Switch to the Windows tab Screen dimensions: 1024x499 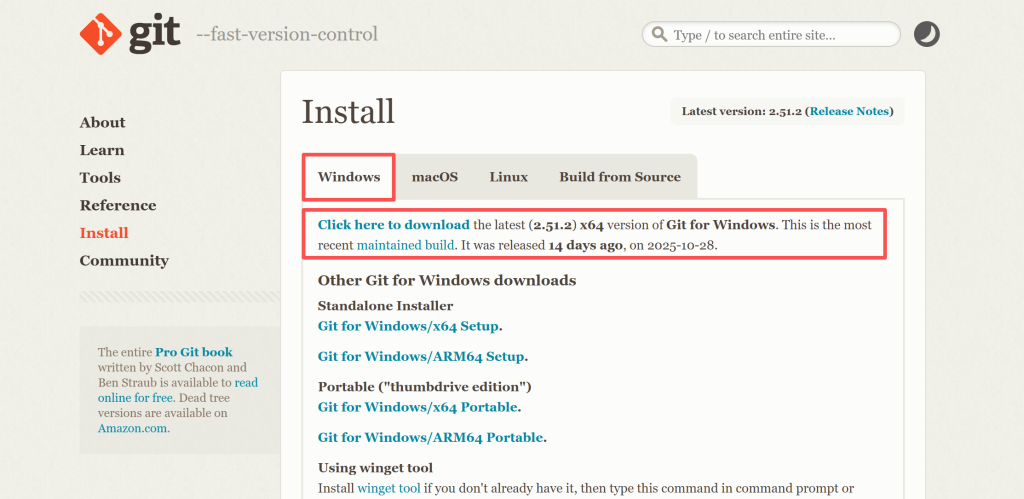coord(349,177)
